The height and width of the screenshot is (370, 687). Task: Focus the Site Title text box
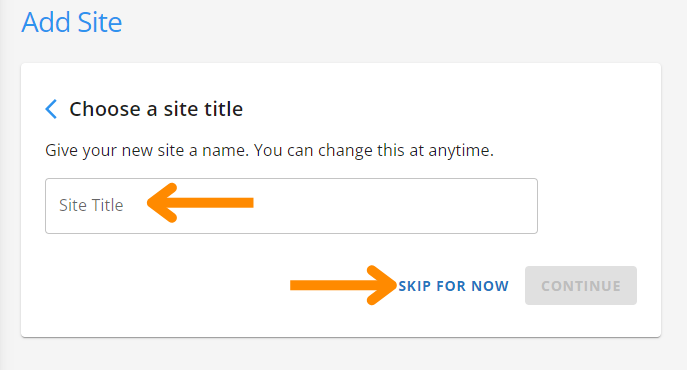click(291, 206)
